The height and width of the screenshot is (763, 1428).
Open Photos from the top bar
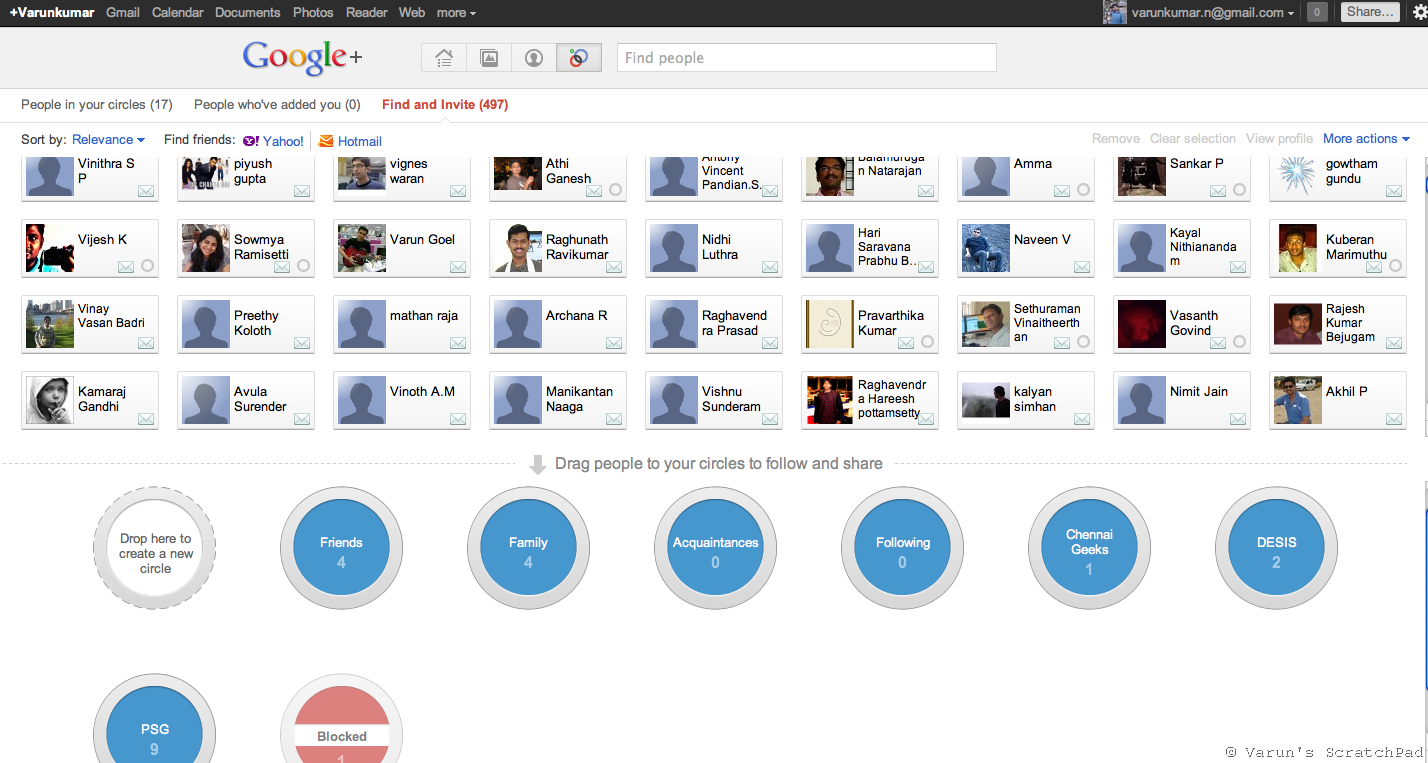(313, 12)
